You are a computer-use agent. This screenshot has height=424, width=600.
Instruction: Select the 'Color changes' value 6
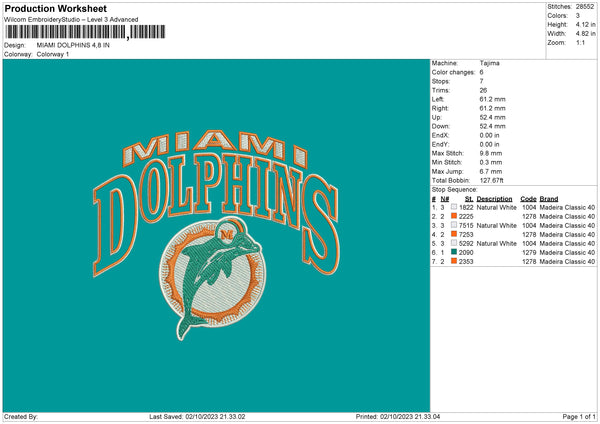click(481, 72)
